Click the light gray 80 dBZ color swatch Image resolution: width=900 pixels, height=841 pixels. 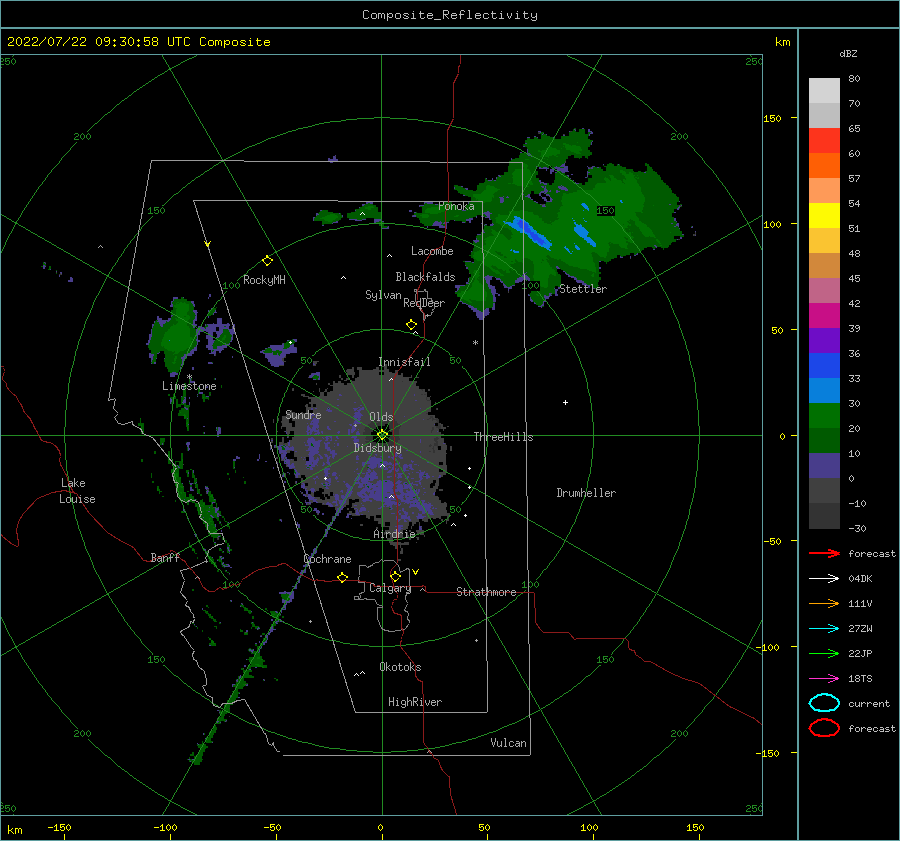[824, 90]
